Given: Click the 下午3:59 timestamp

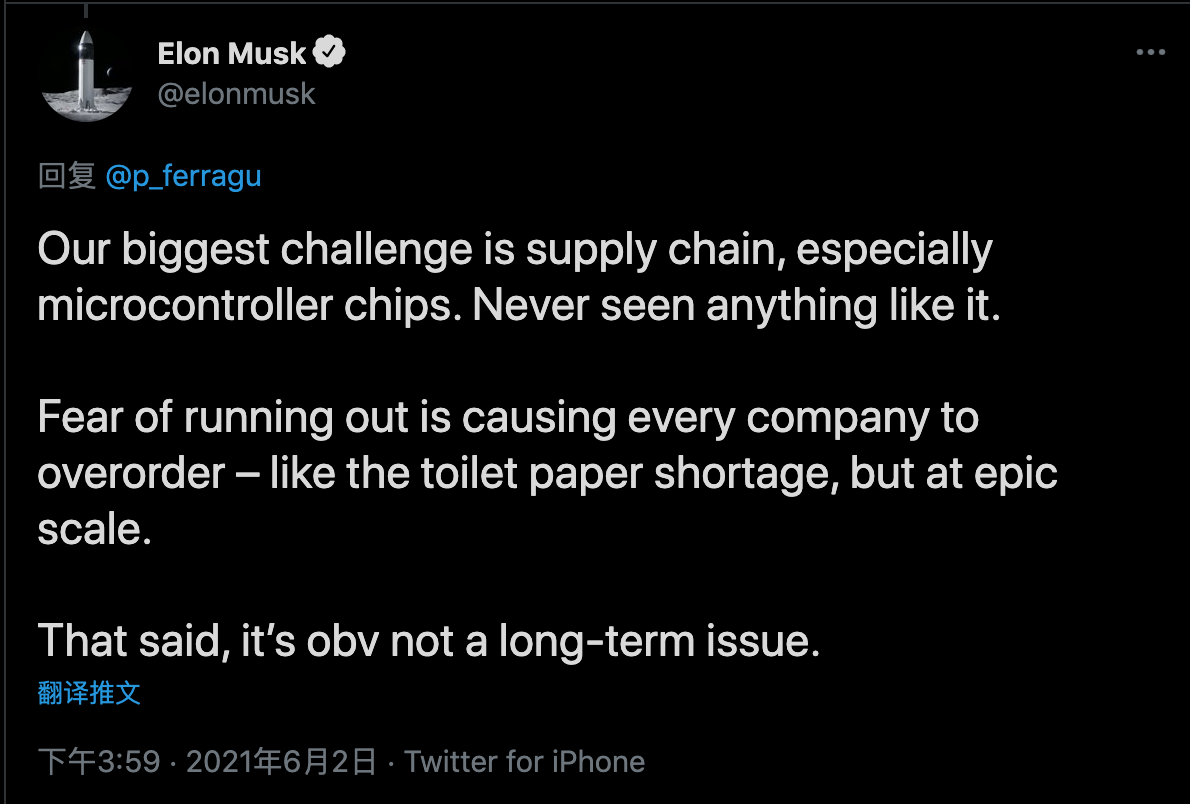Looking at the screenshot, I should [x=99, y=762].
